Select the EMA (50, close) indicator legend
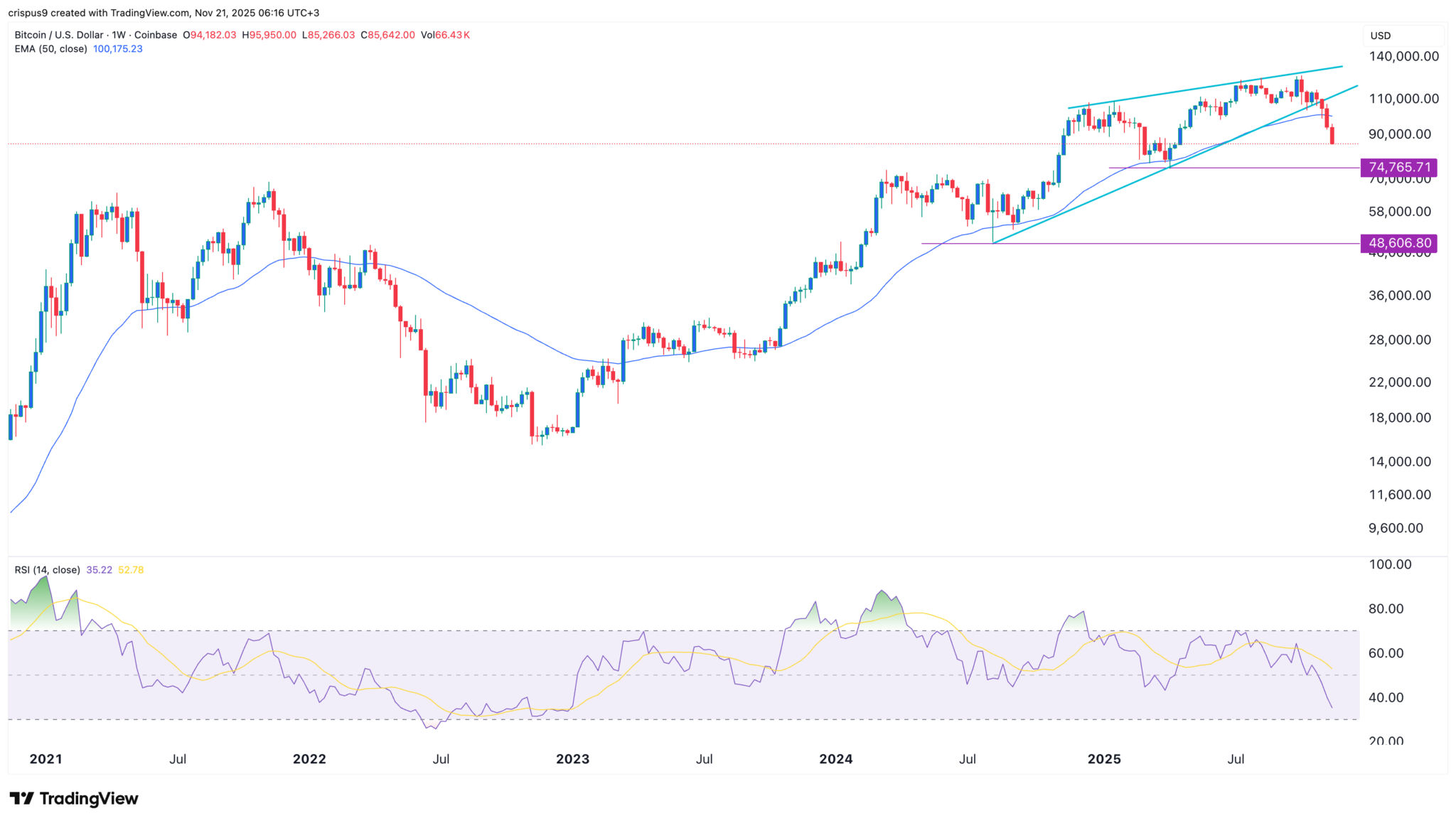The width and height of the screenshot is (1456, 823). tap(50, 49)
